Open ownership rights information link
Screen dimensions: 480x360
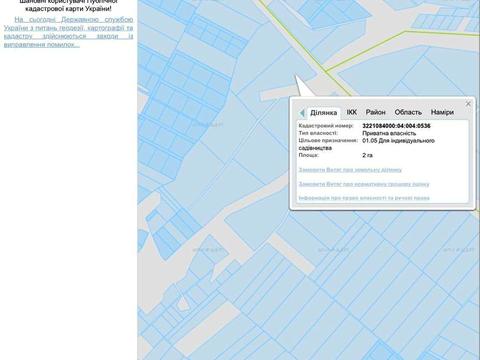pos(364,198)
